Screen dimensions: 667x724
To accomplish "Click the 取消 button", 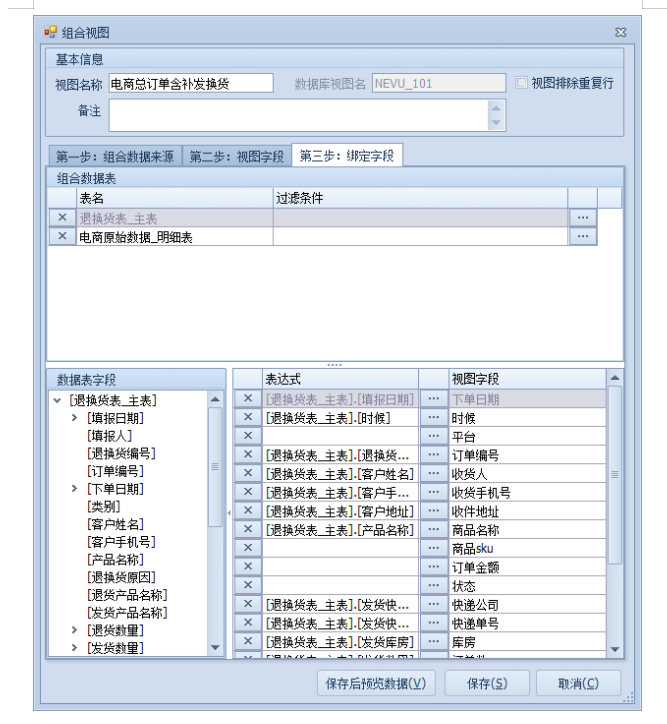I will [570, 683].
